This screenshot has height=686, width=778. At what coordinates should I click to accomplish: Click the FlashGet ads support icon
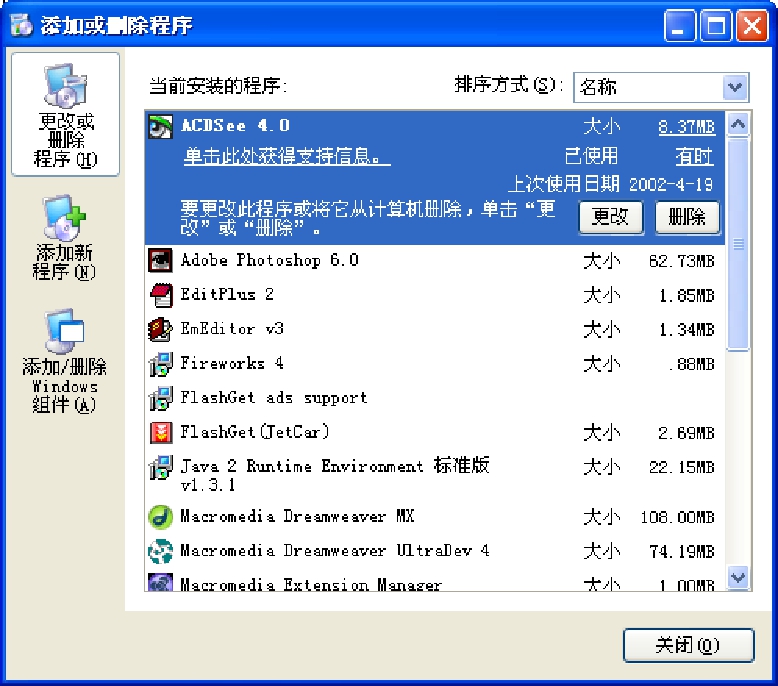click(x=161, y=398)
